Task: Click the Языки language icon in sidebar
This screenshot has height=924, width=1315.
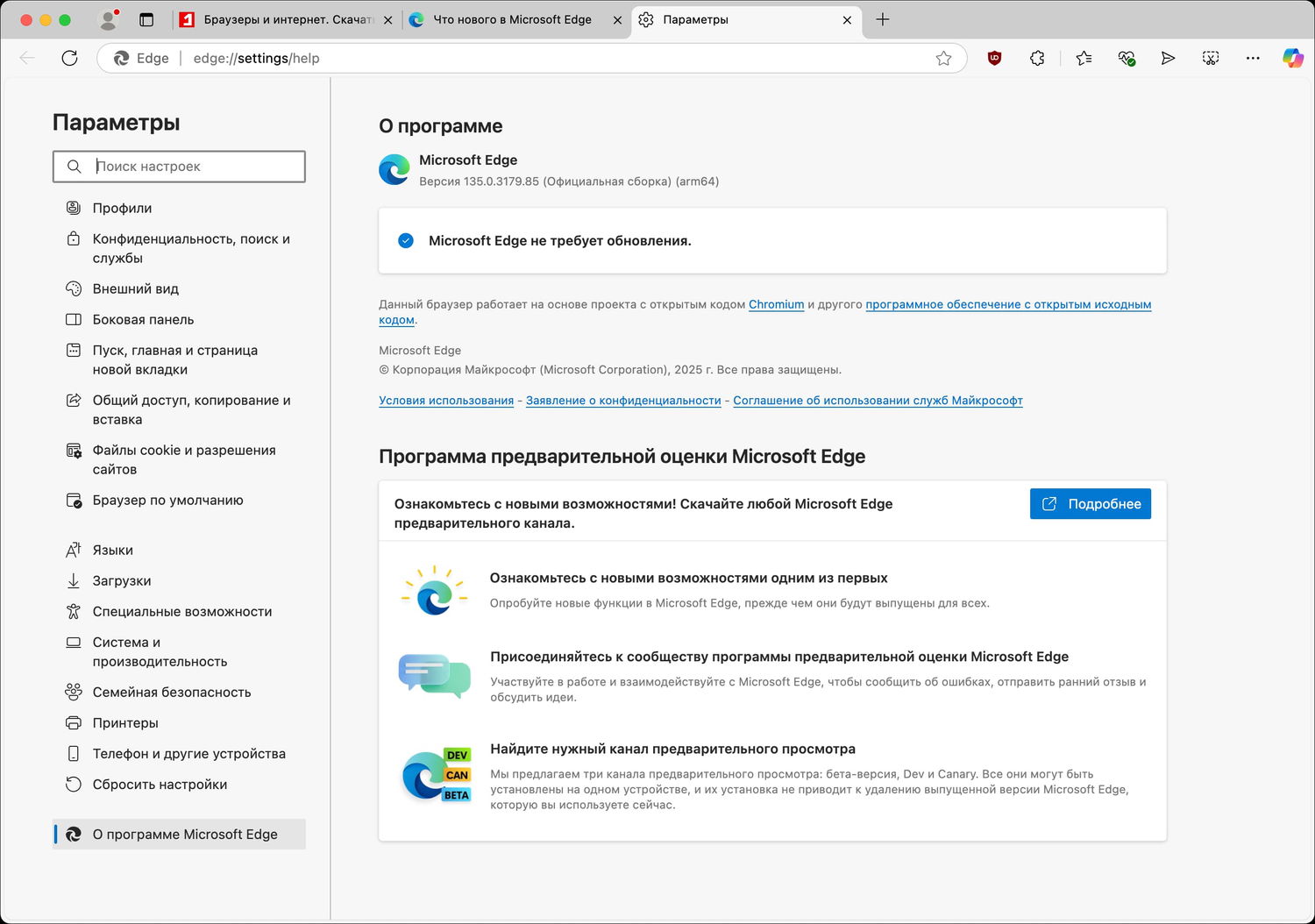Action: click(x=74, y=551)
